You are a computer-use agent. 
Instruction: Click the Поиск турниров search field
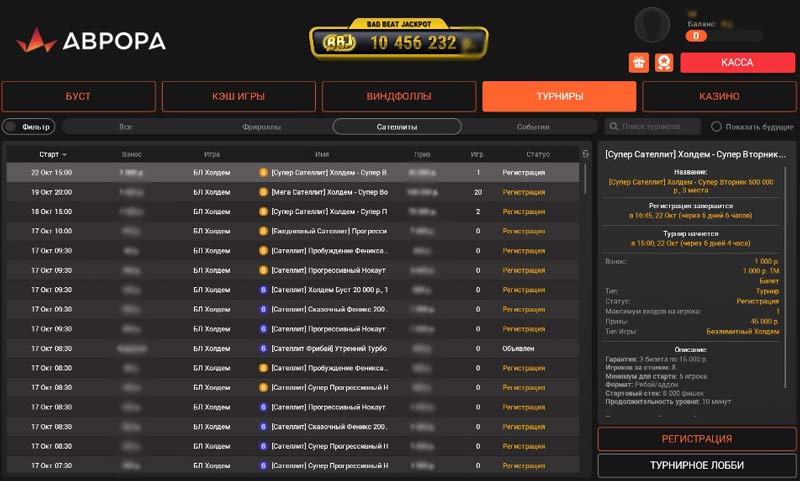pos(660,127)
